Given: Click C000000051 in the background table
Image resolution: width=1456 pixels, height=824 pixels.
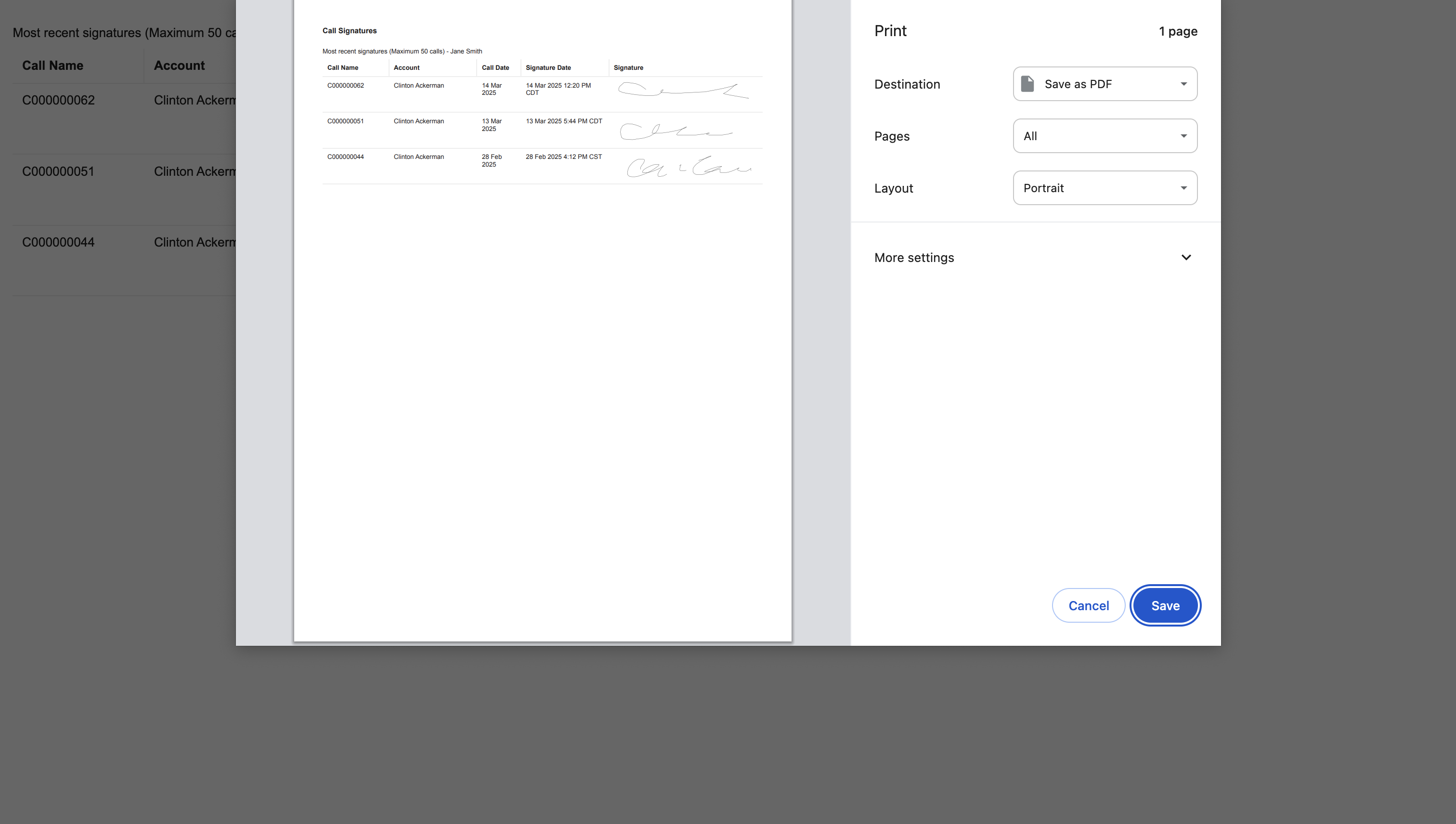Looking at the screenshot, I should tap(58, 171).
